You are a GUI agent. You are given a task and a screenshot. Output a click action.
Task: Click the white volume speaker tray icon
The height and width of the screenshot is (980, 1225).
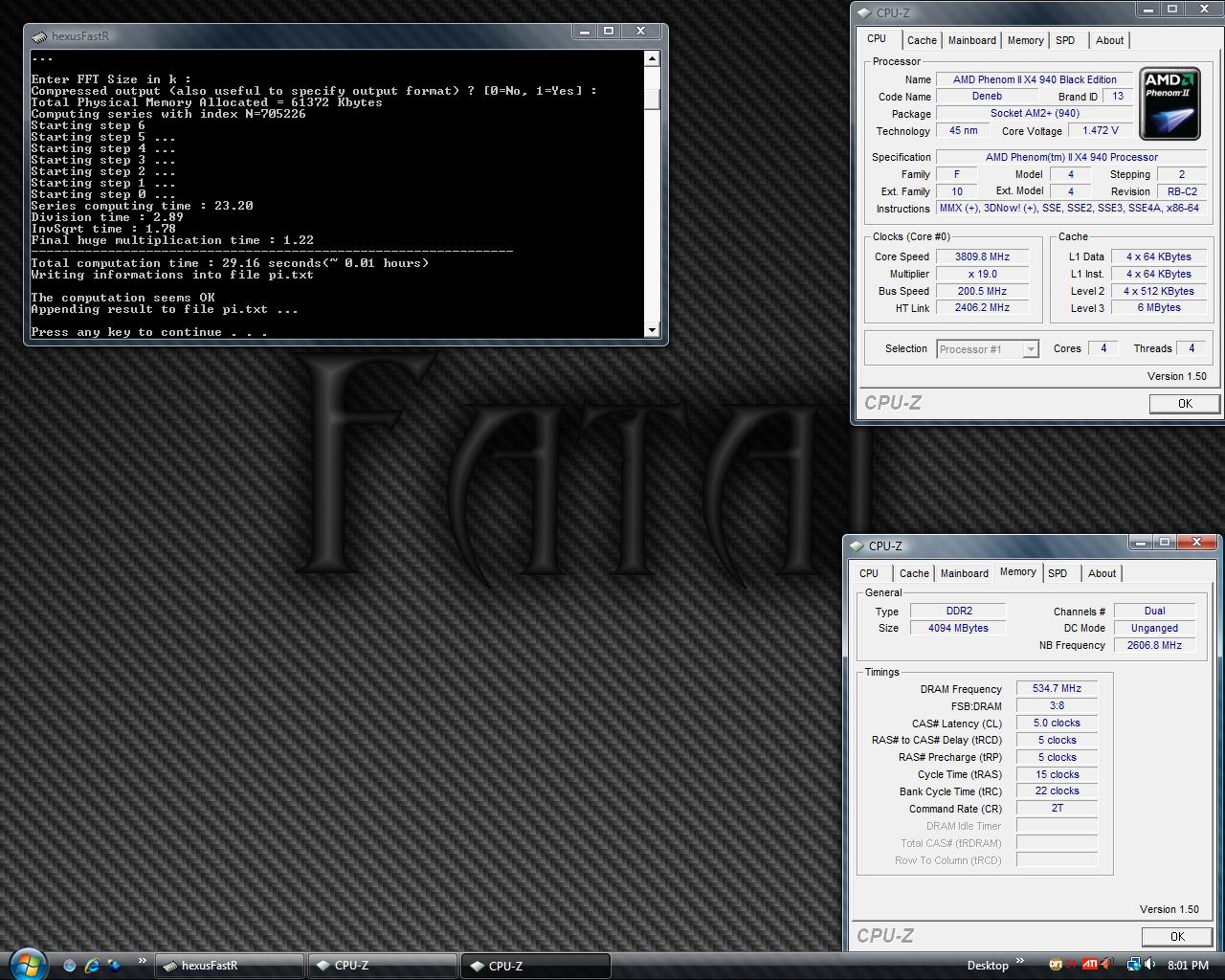(1149, 965)
